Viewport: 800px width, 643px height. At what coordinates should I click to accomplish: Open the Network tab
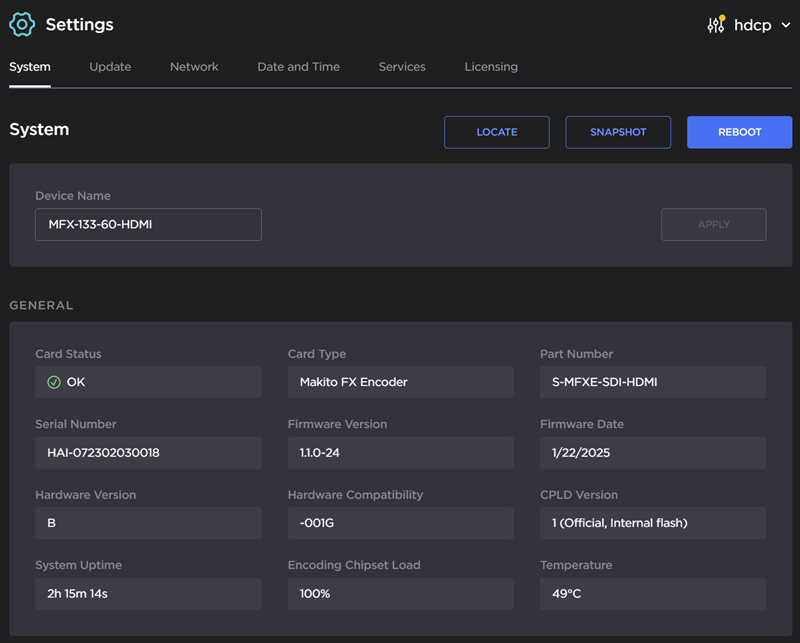point(193,67)
